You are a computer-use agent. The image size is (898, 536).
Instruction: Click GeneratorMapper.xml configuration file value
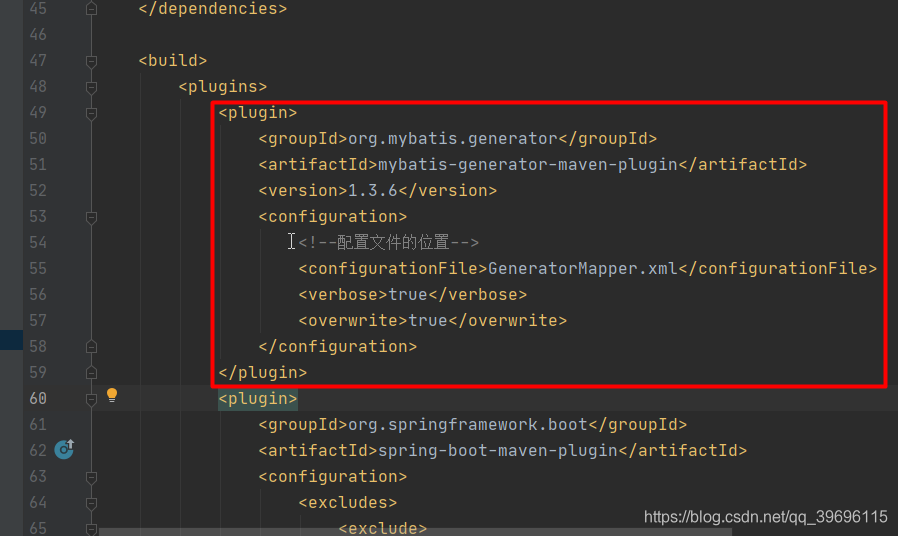coord(582,269)
